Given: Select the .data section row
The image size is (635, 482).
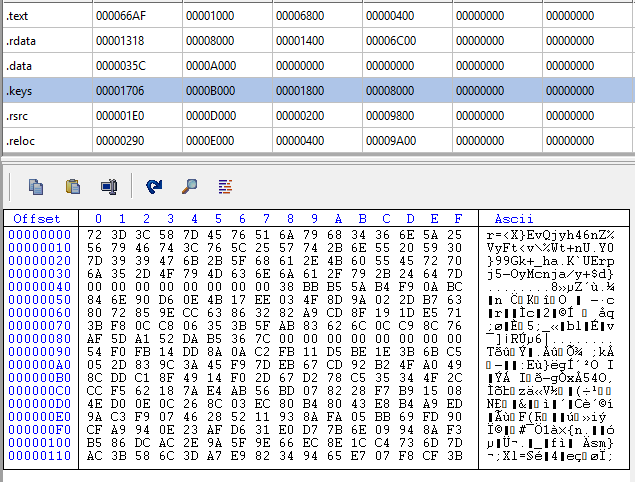Looking at the screenshot, I should coord(45,66).
